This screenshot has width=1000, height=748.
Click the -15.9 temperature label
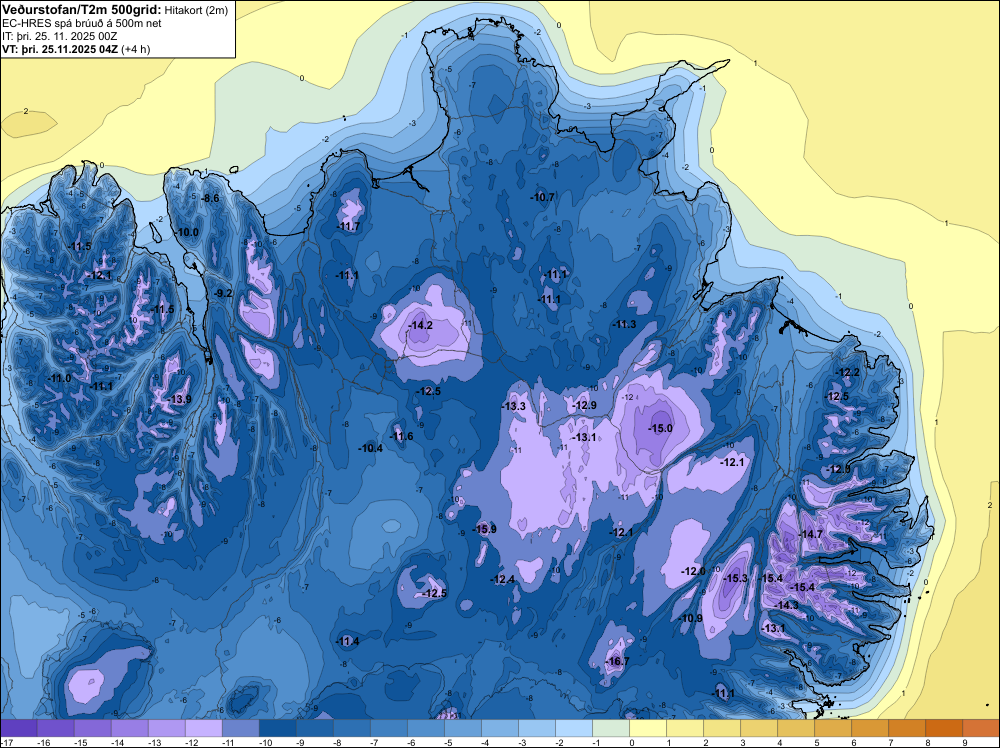pos(484,529)
